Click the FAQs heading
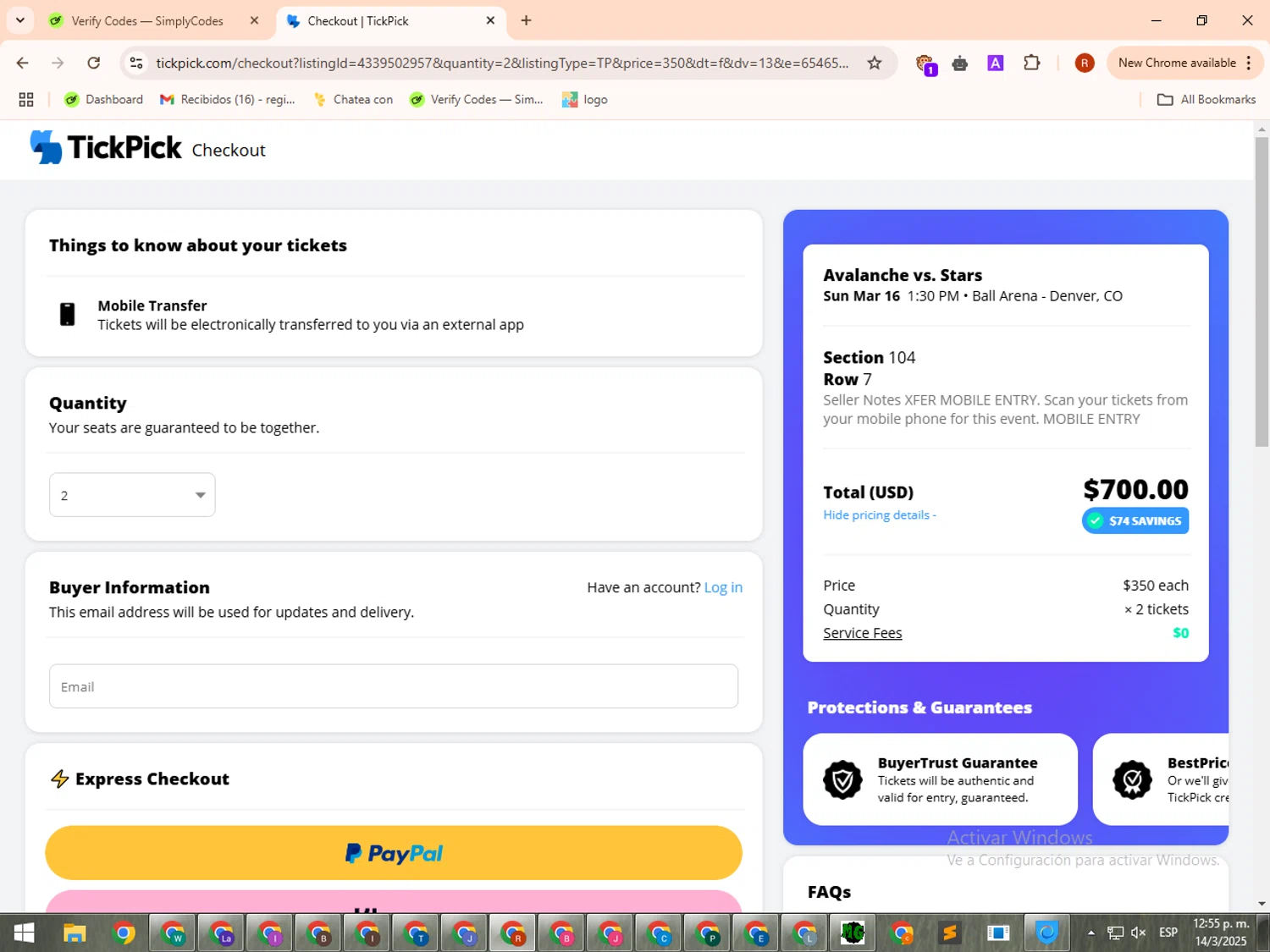The image size is (1270, 952). coord(829,892)
